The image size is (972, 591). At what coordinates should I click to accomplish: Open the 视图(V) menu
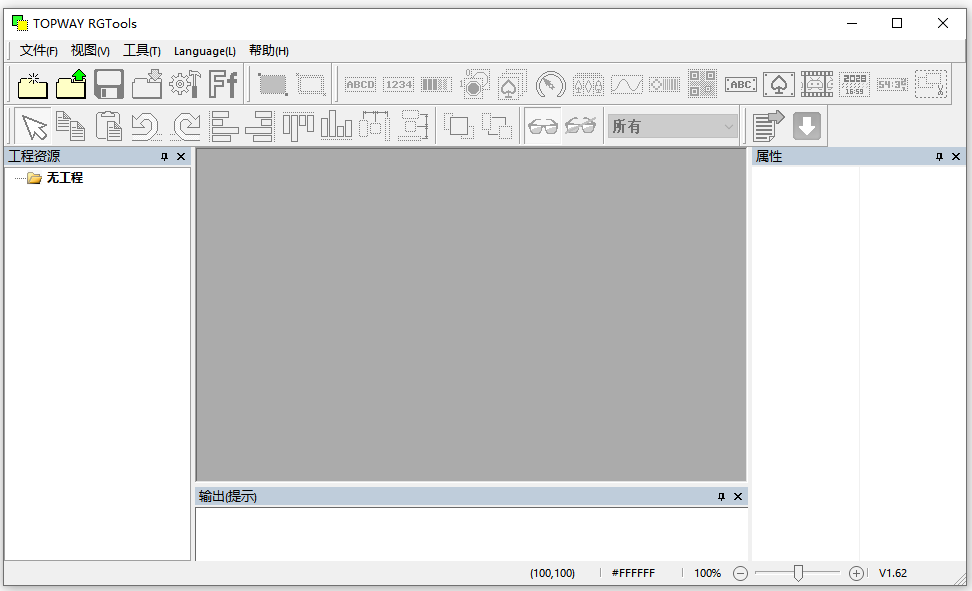point(90,51)
